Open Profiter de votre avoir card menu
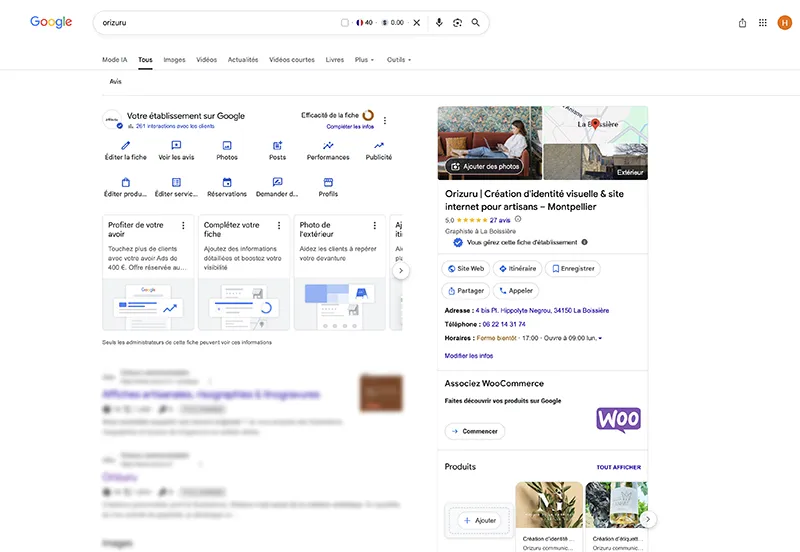This screenshot has width=800, height=552. (183, 225)
